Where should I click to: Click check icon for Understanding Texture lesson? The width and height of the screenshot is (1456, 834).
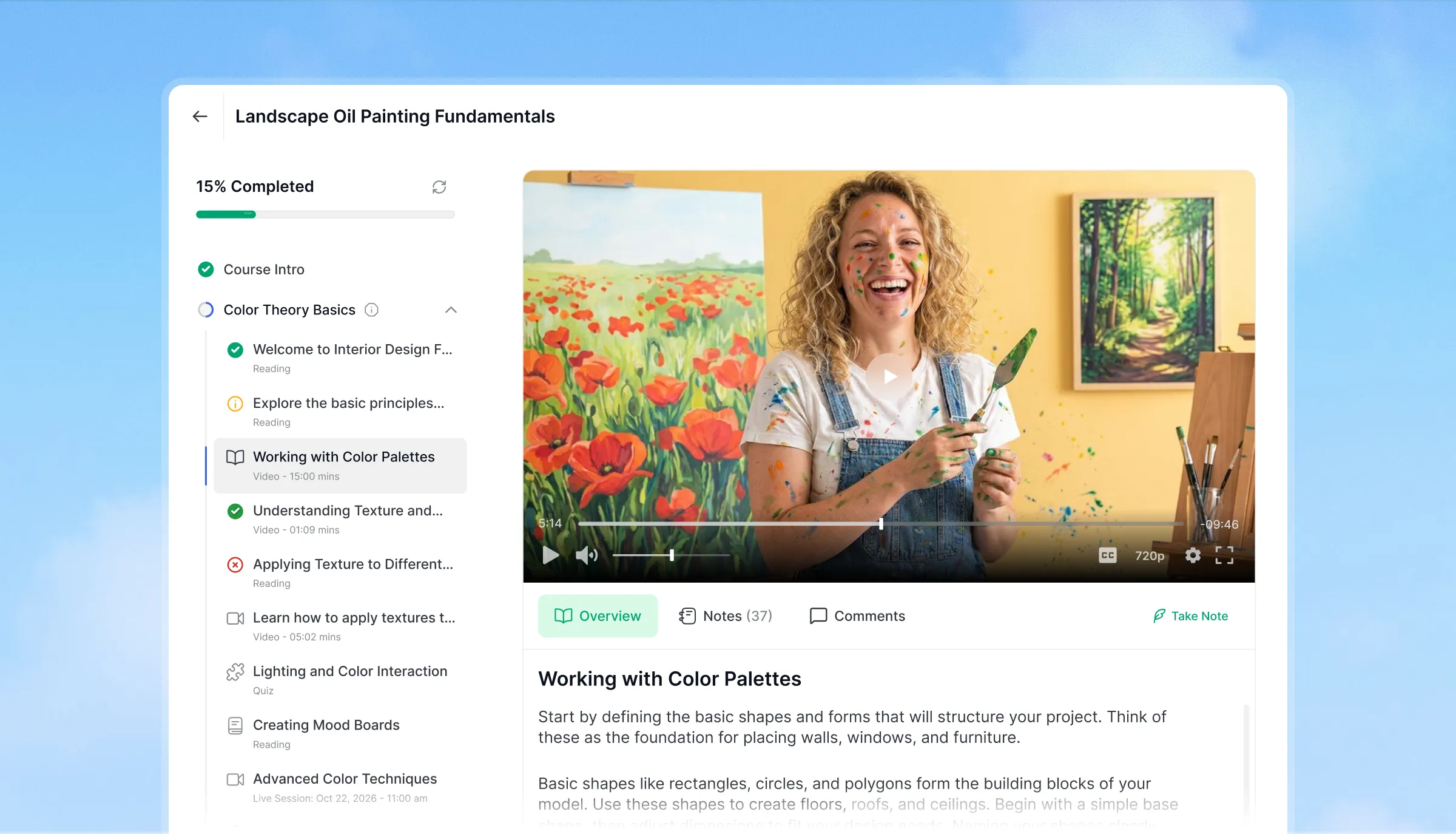point(235,511)
